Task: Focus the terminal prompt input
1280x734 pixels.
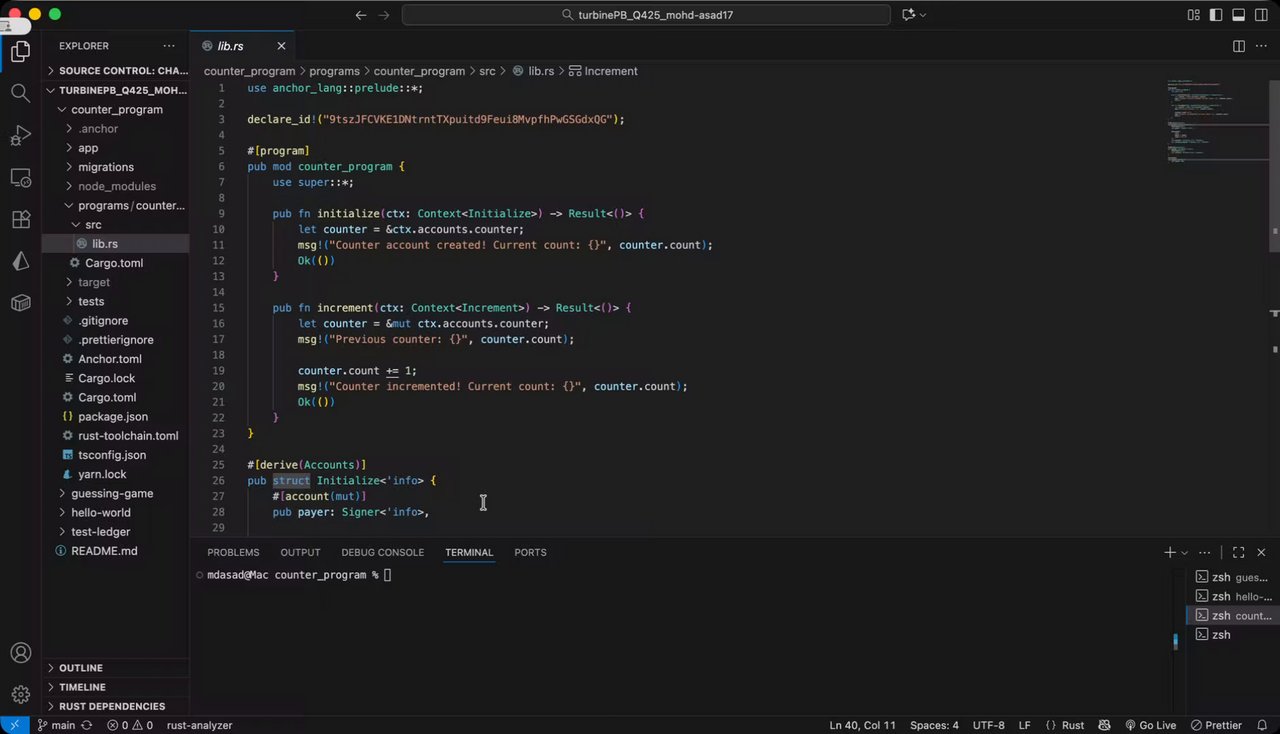Action: coord(388,575)
